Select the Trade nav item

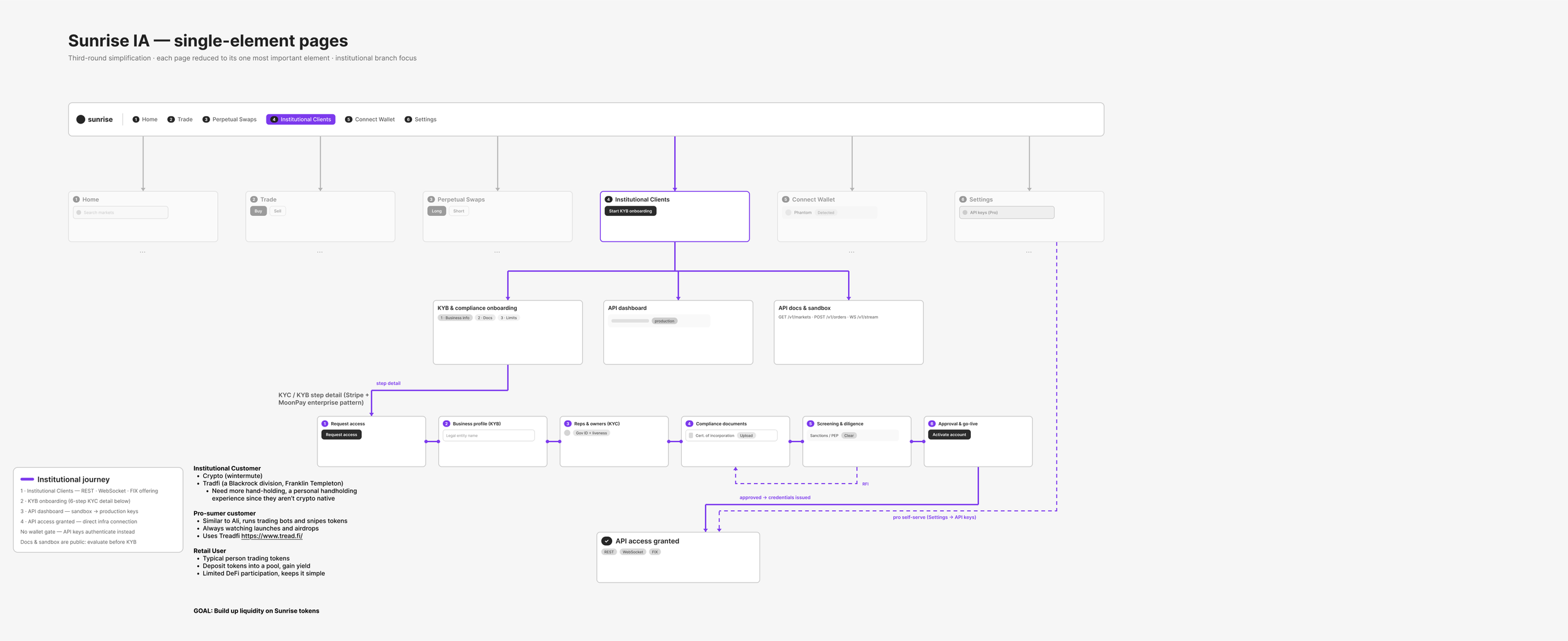pyautogui.click(x=180, y=119)
